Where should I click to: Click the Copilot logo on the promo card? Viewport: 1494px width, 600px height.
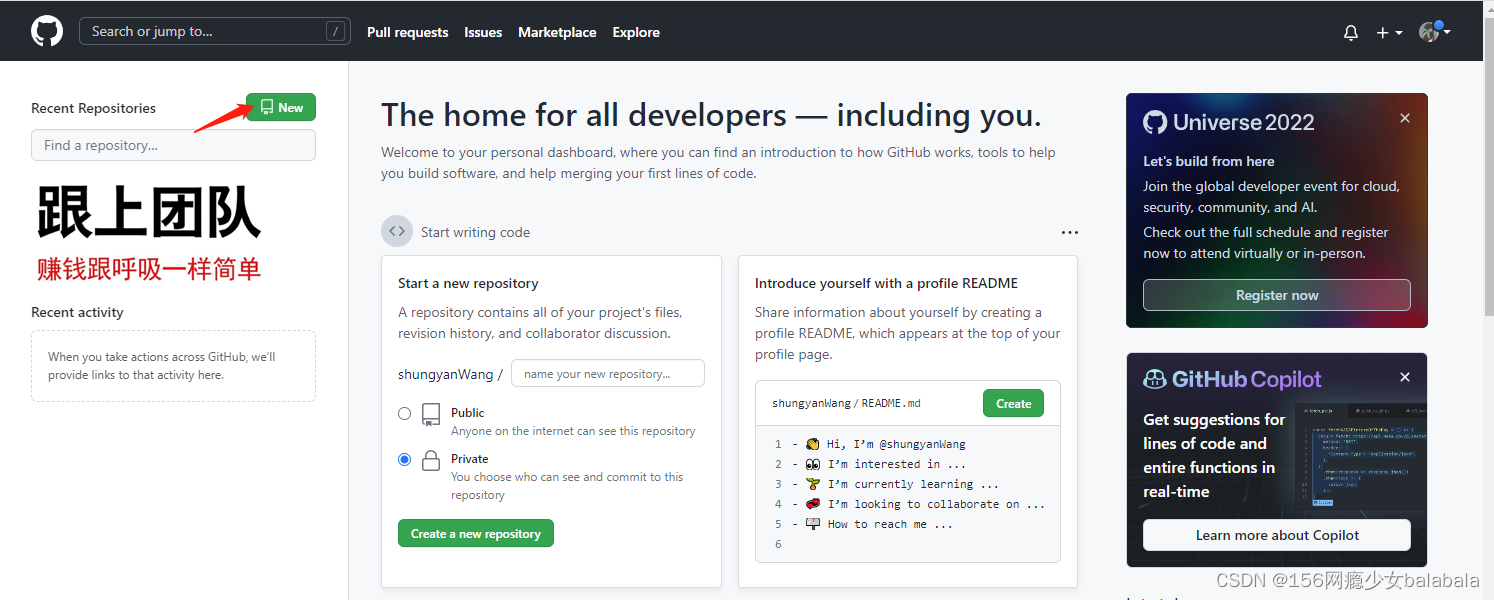click(x=1155, y=378)
